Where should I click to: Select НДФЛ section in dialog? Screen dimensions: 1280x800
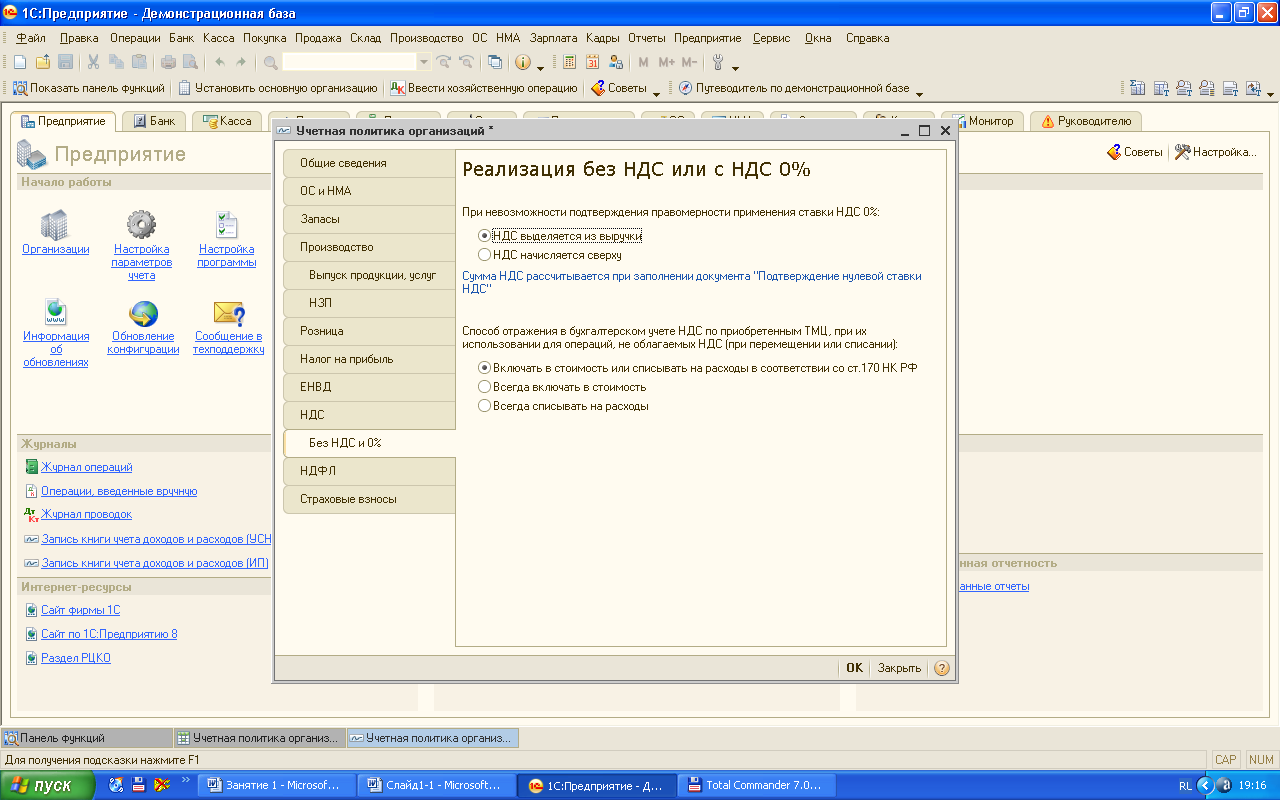coord(369,471)
